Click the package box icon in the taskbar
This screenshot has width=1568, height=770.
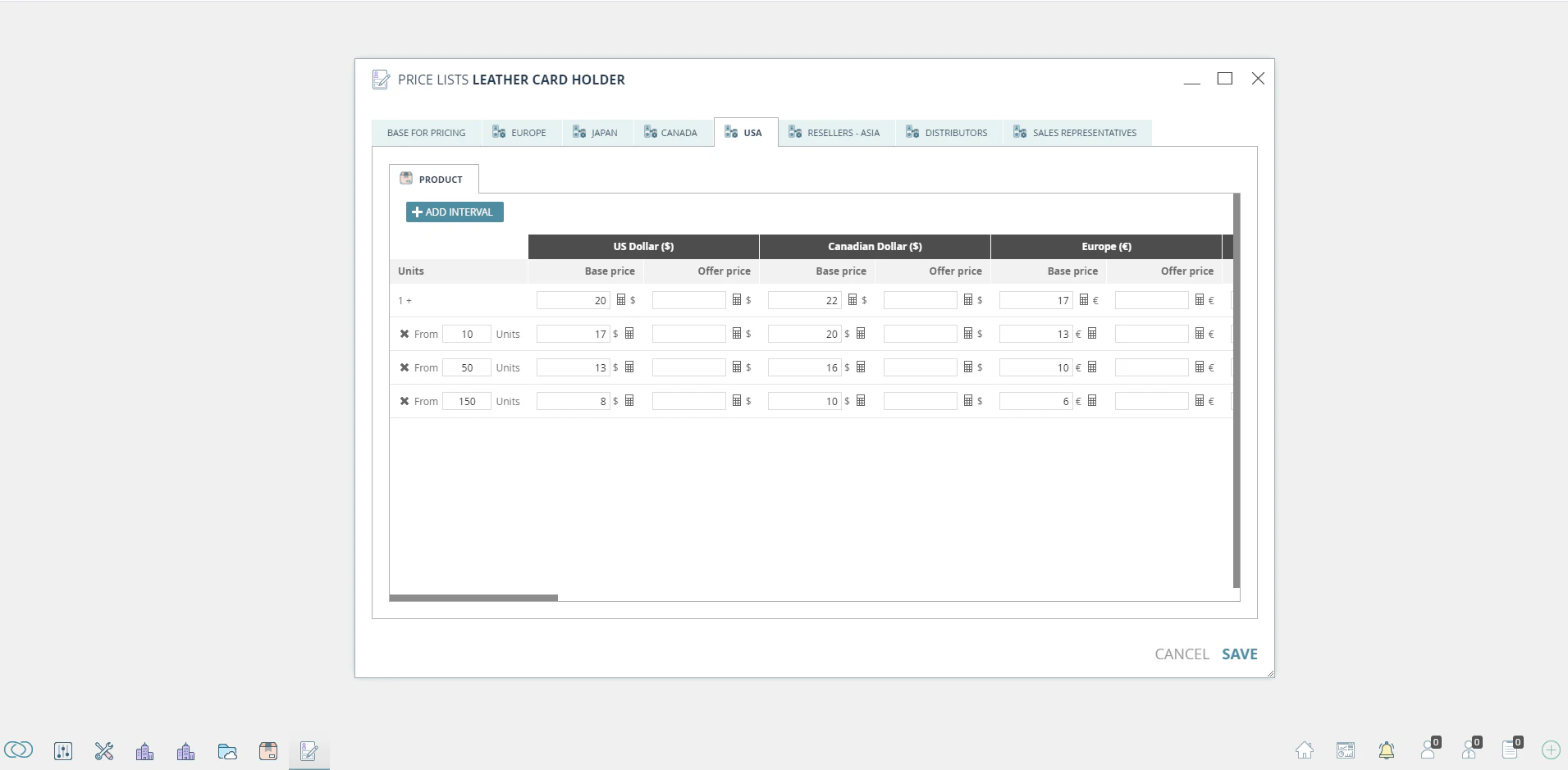click(268, 750)
